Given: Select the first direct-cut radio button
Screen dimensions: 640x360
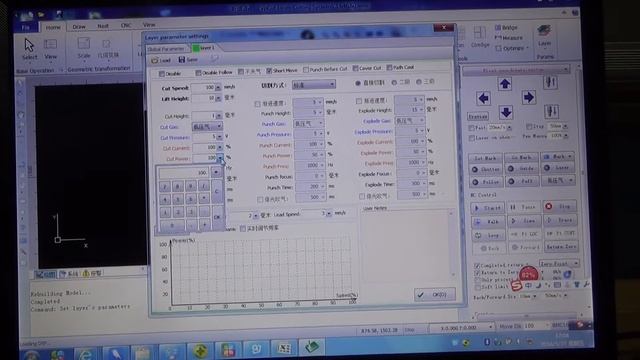Looking at the screenshot, I should tap(358, 83).
